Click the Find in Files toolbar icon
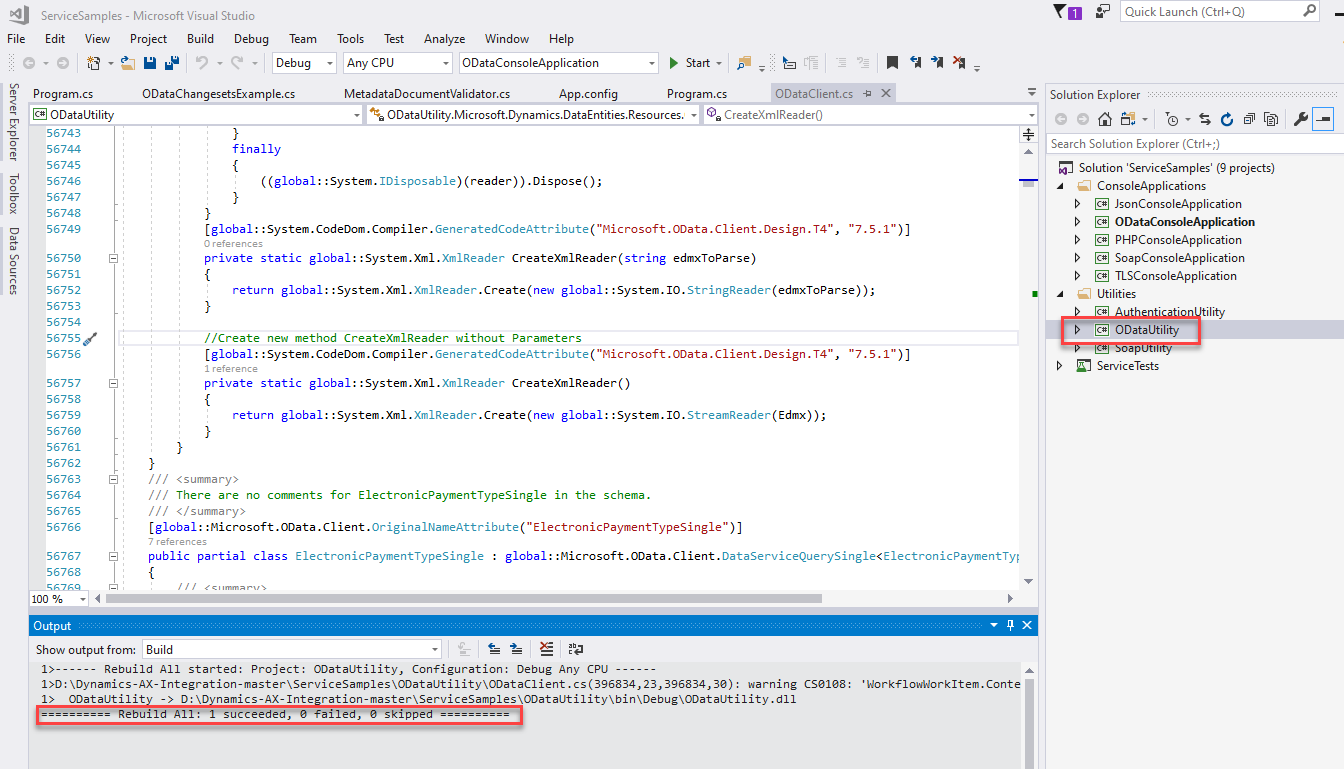The height and width of the screenshot is (769, 1344). (743, 63)
